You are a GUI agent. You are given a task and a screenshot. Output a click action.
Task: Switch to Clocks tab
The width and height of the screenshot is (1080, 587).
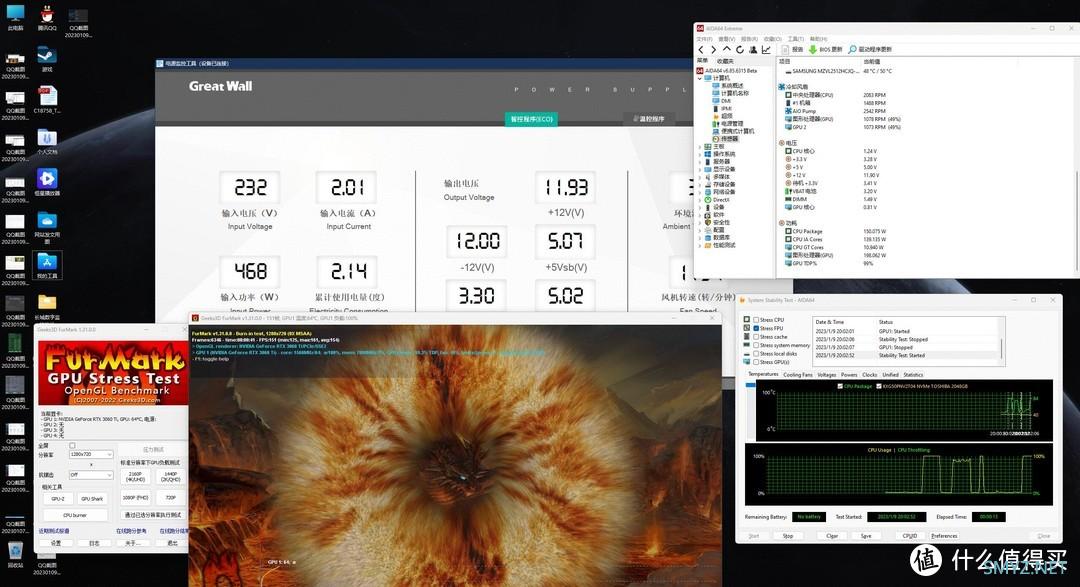[x=870, y=375]
